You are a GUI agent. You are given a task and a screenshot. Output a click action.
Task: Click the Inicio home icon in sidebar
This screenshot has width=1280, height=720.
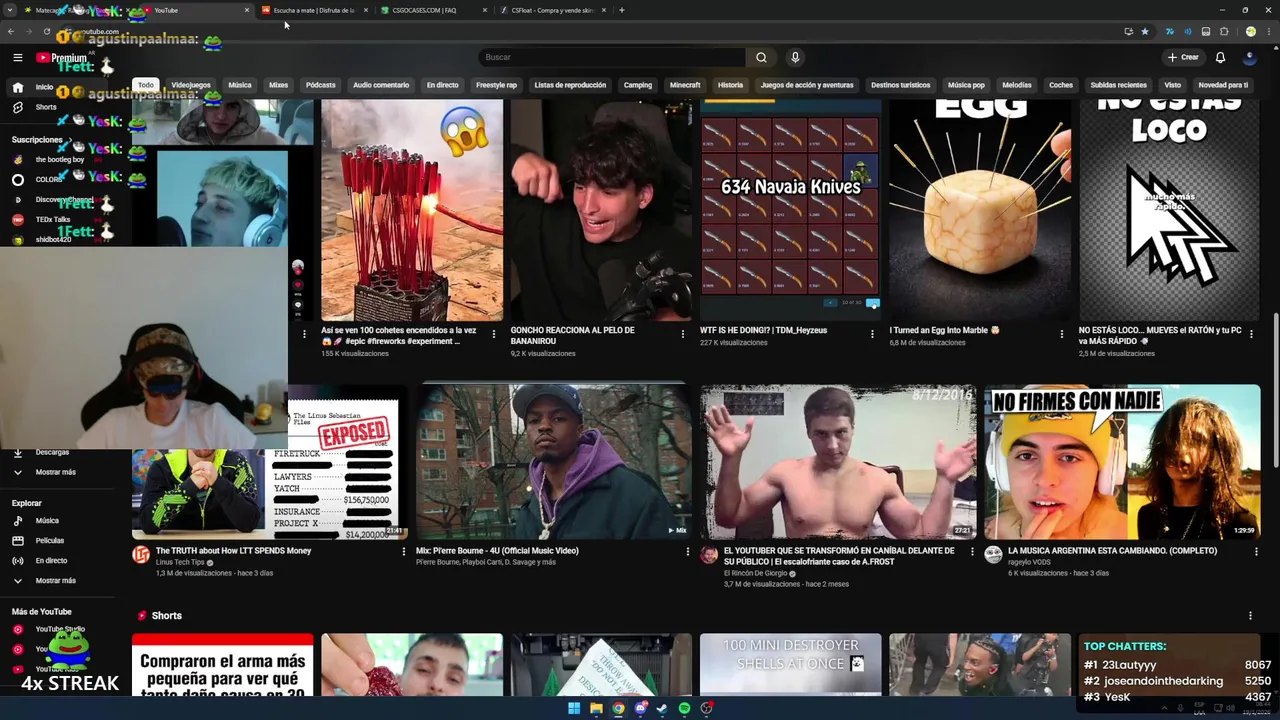(x=17, y=87)
